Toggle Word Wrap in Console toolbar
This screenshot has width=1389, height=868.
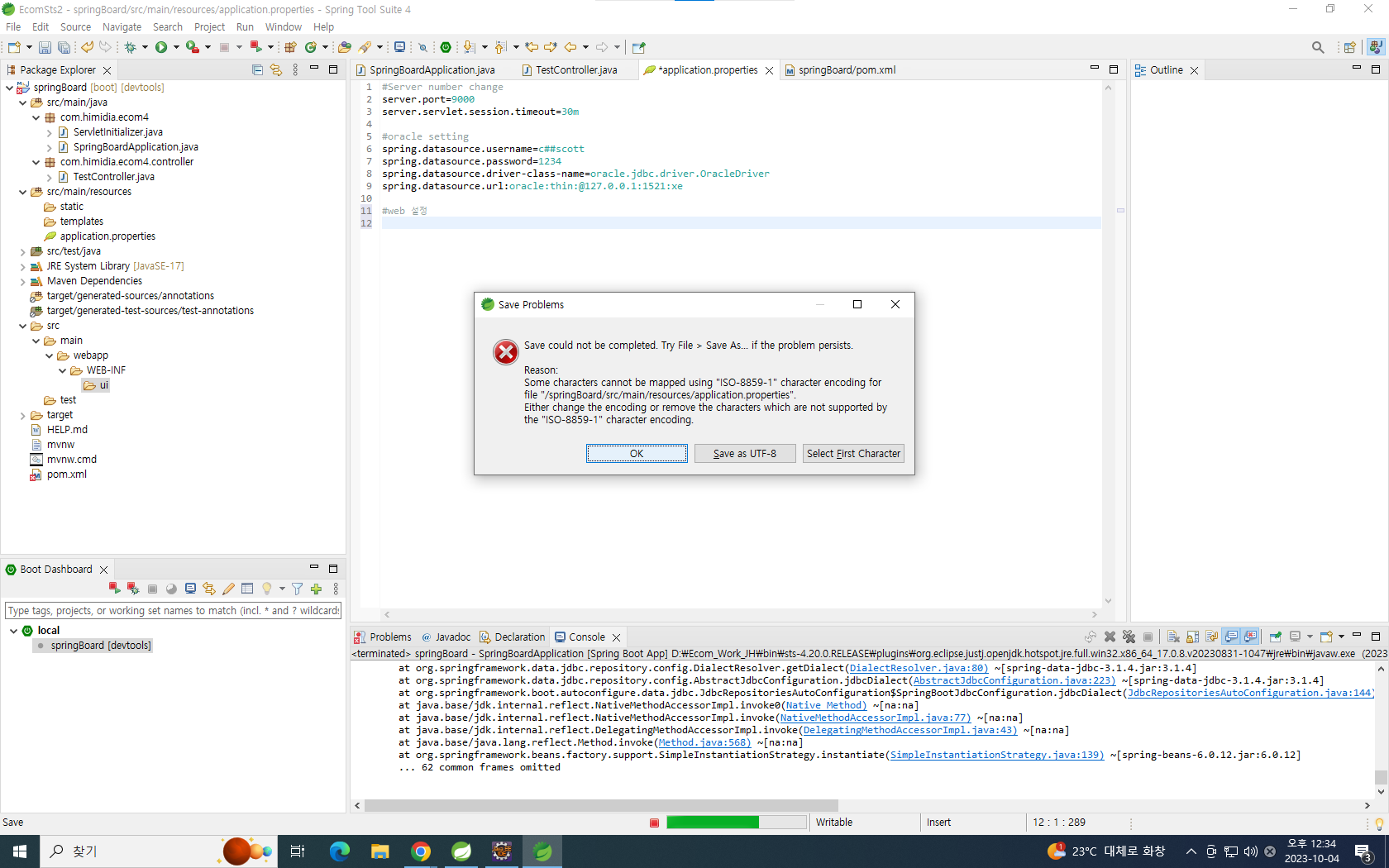1212,637
